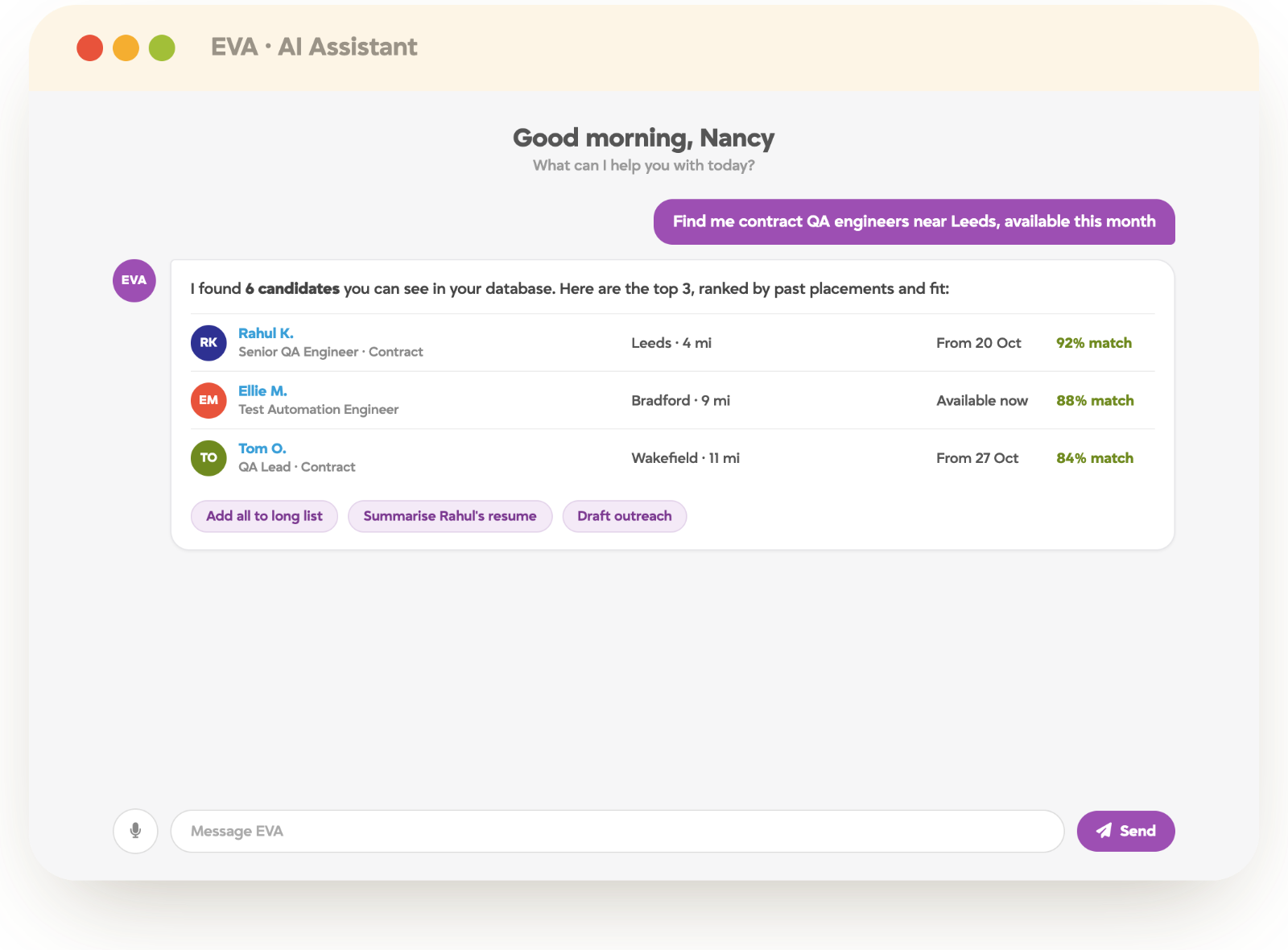1288x950 pixels.
Task: Click the red close window dot
Action: click(90, 47)
